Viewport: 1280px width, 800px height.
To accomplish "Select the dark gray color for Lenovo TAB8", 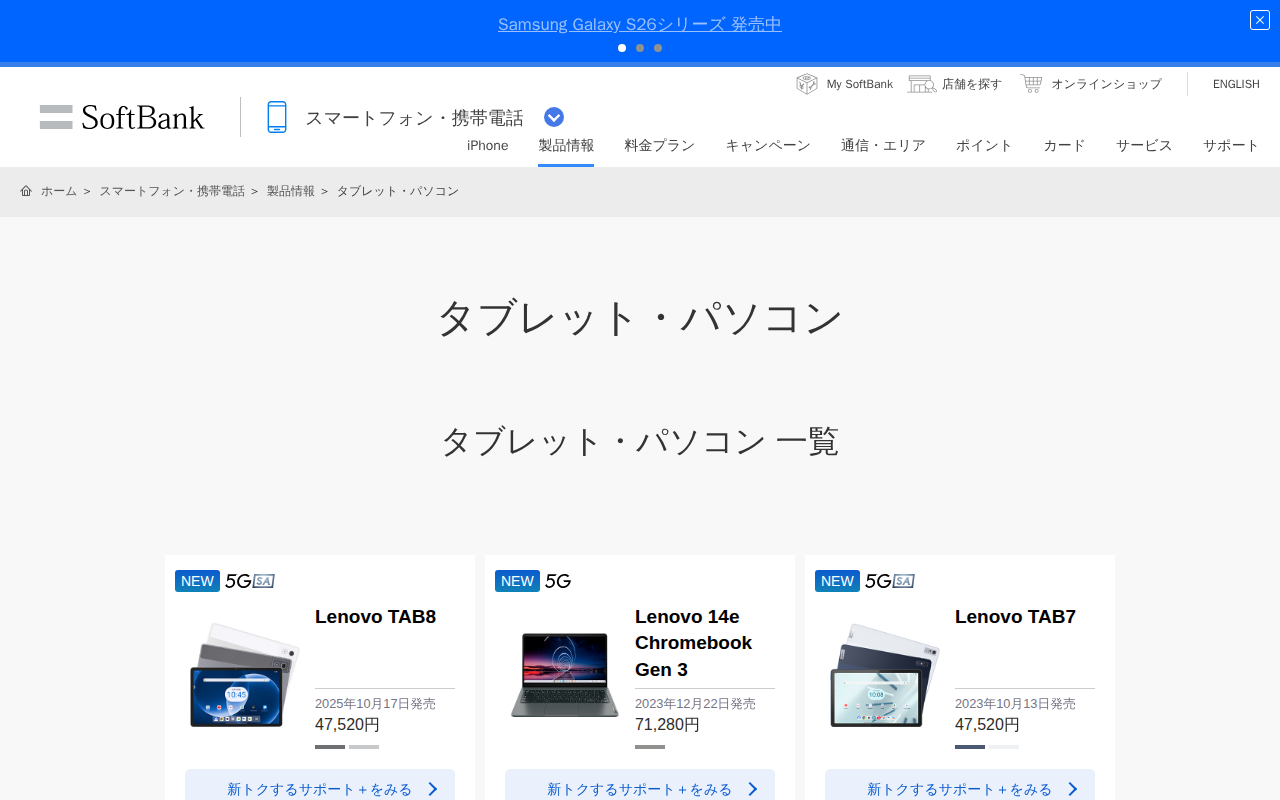I will [x=330, y=747].
